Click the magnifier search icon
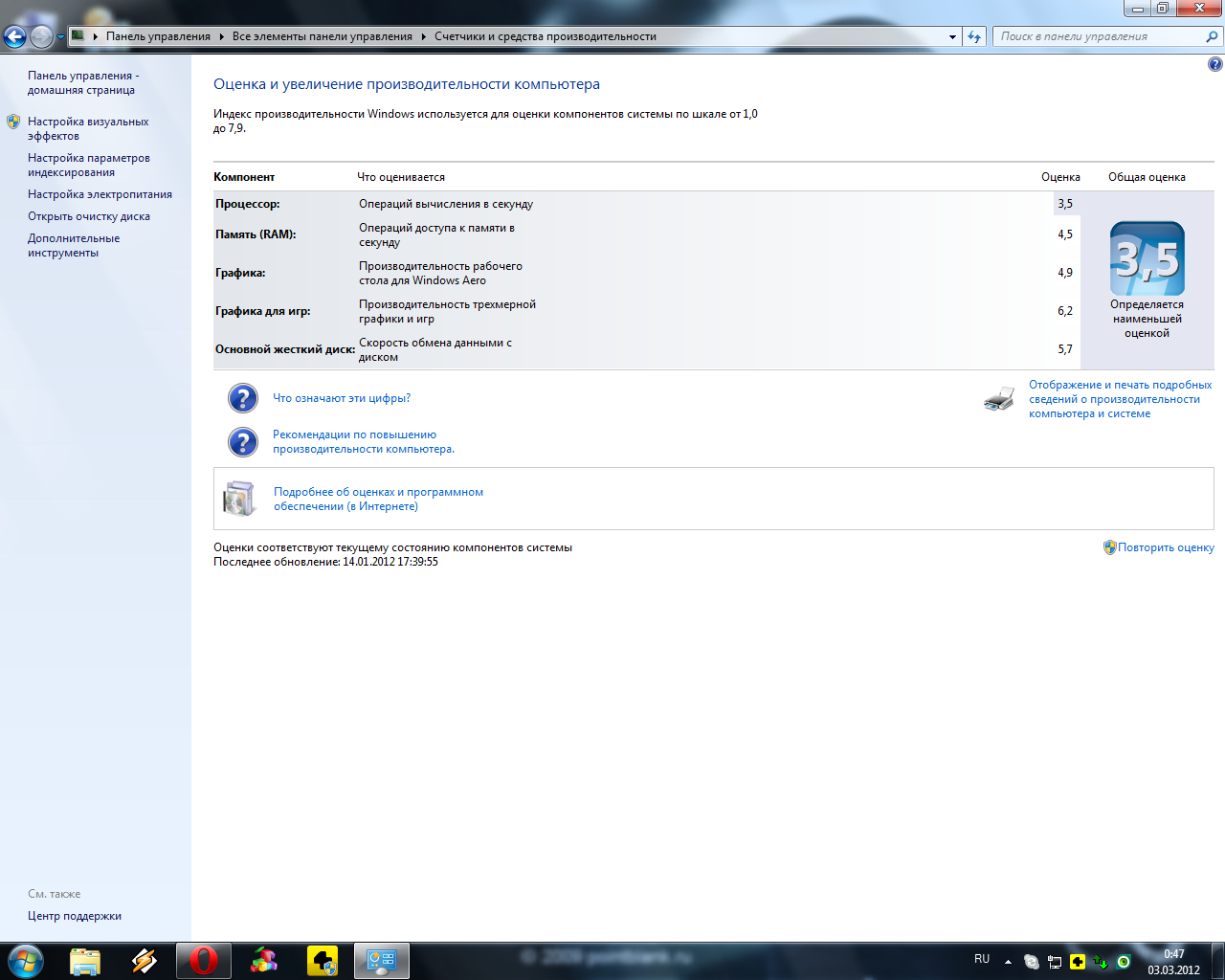Viewport: 1225px width, 980px height. 1213,36
